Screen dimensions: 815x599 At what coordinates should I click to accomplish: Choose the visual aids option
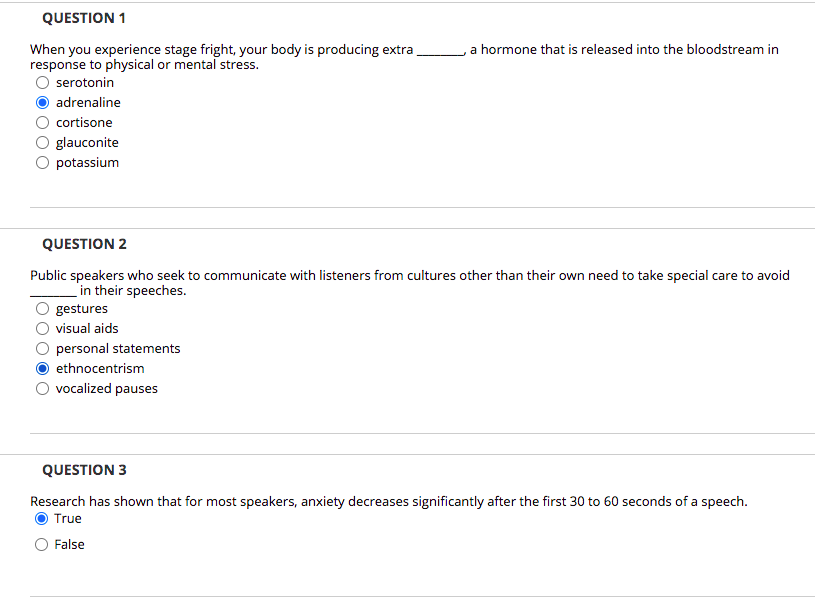(42, 328)
